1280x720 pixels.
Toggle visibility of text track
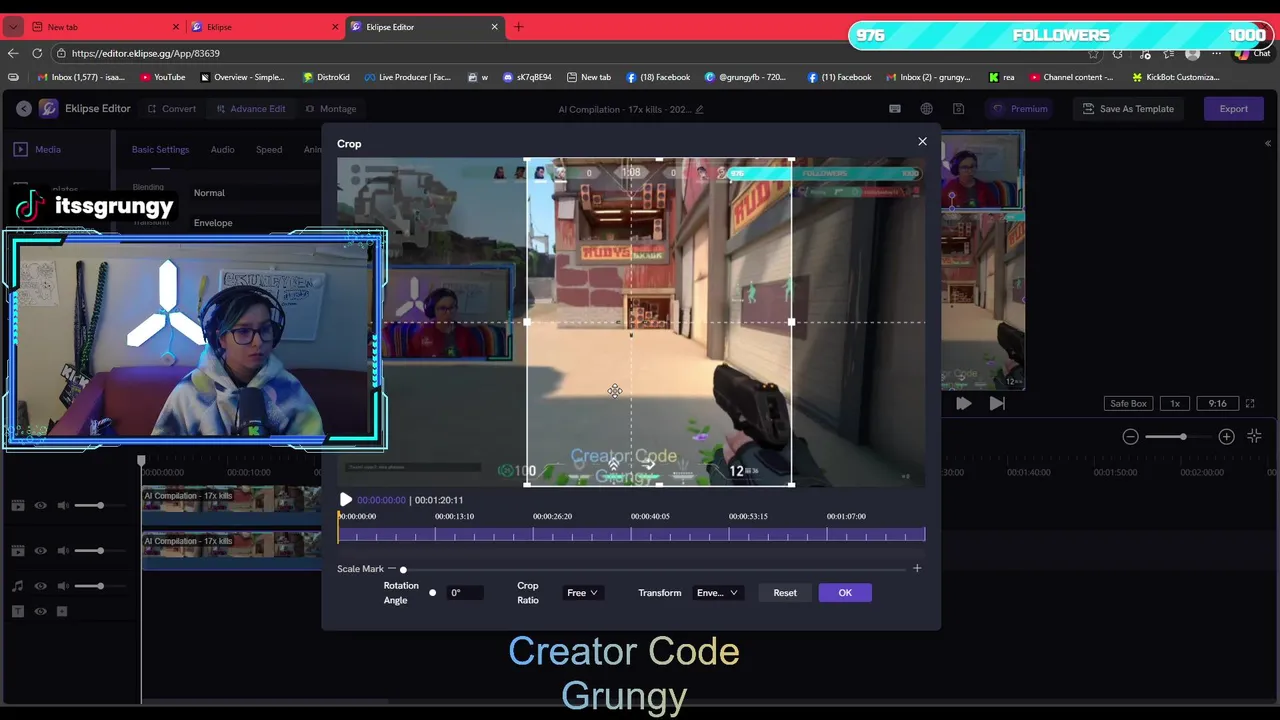[x=40, y=611]
